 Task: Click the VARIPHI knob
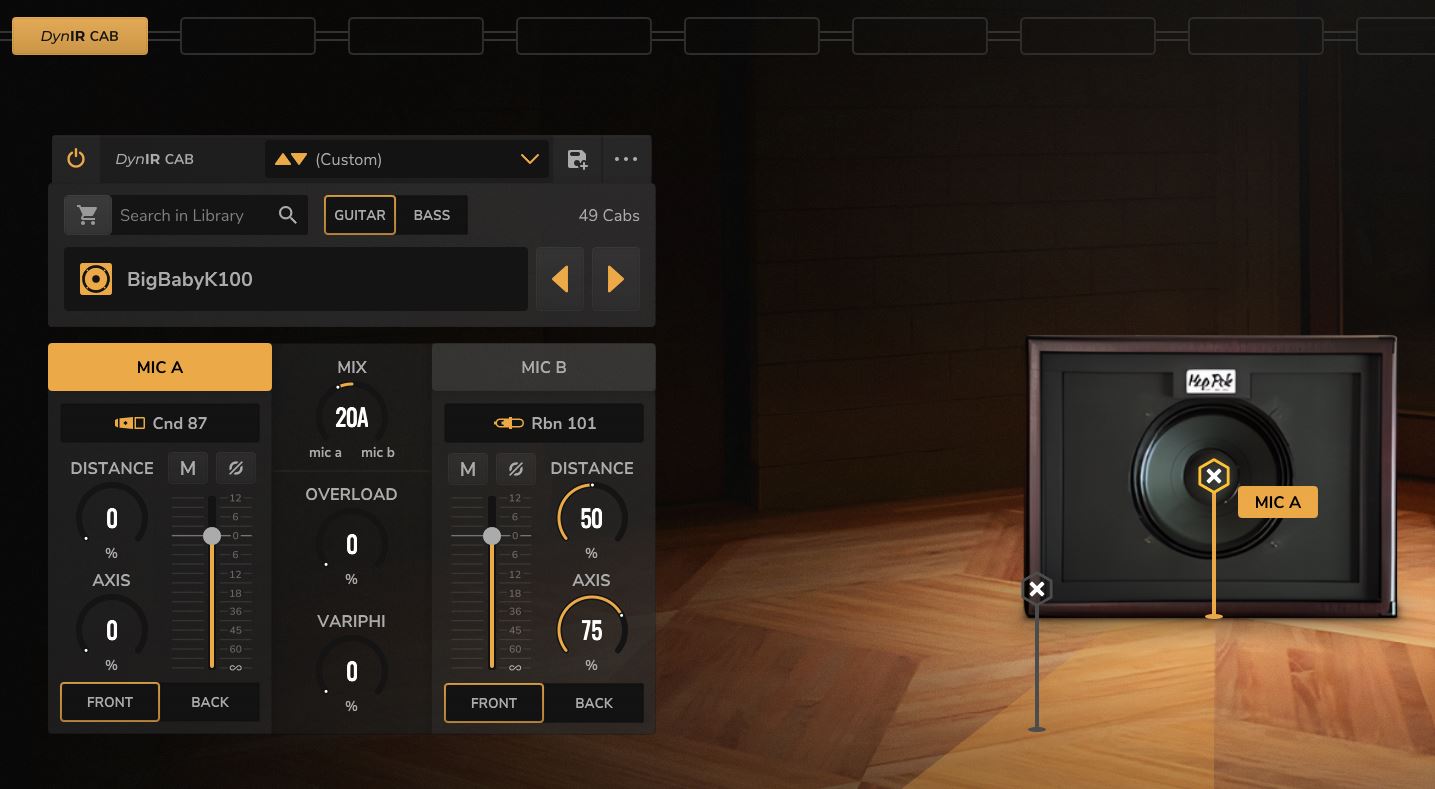[352, 671]
